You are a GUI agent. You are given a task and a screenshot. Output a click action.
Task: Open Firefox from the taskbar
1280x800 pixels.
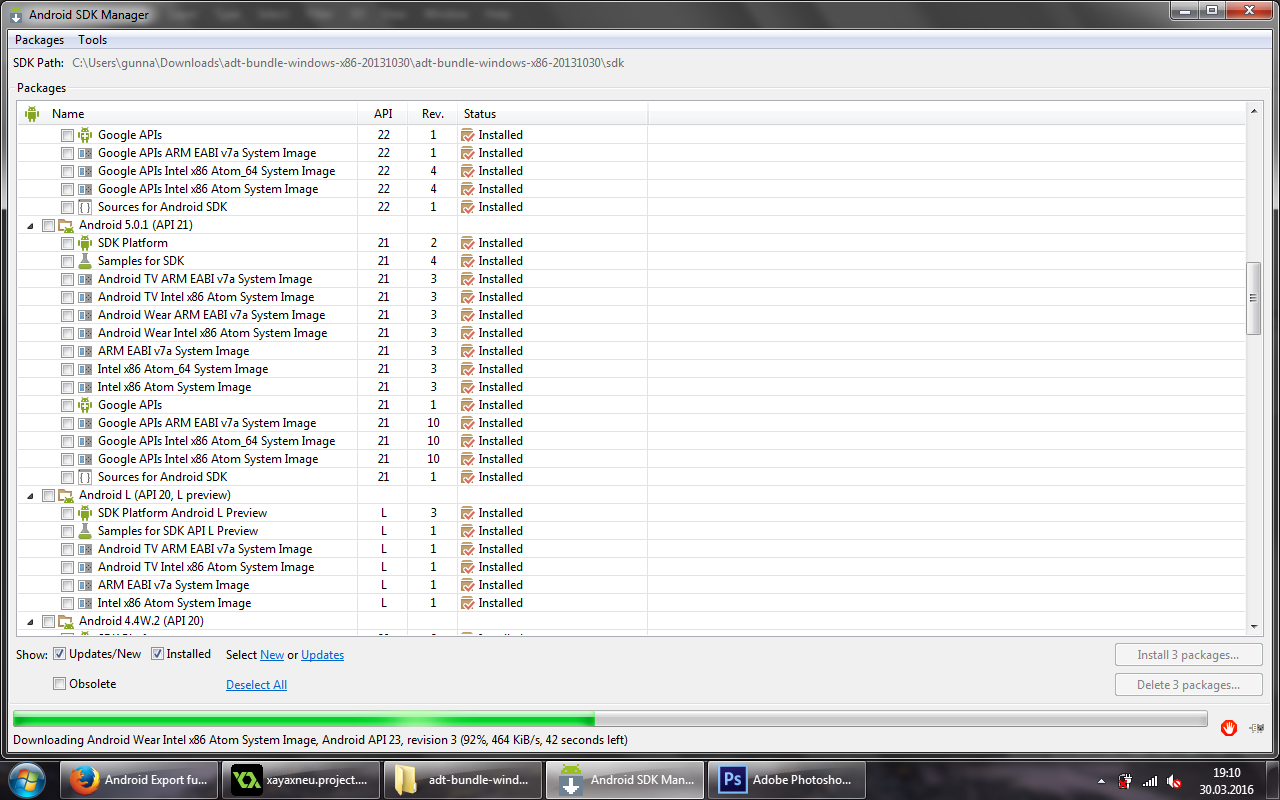[x=84, y=780]
